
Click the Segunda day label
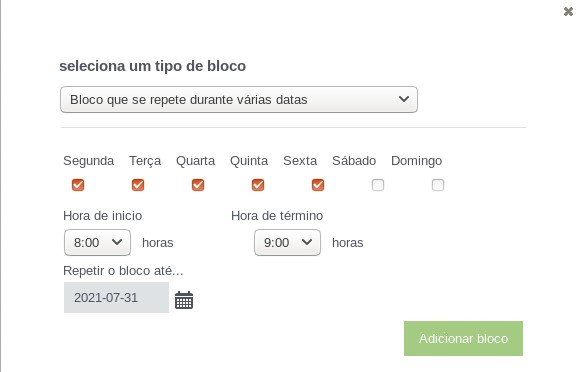click(x=89, y=161)
